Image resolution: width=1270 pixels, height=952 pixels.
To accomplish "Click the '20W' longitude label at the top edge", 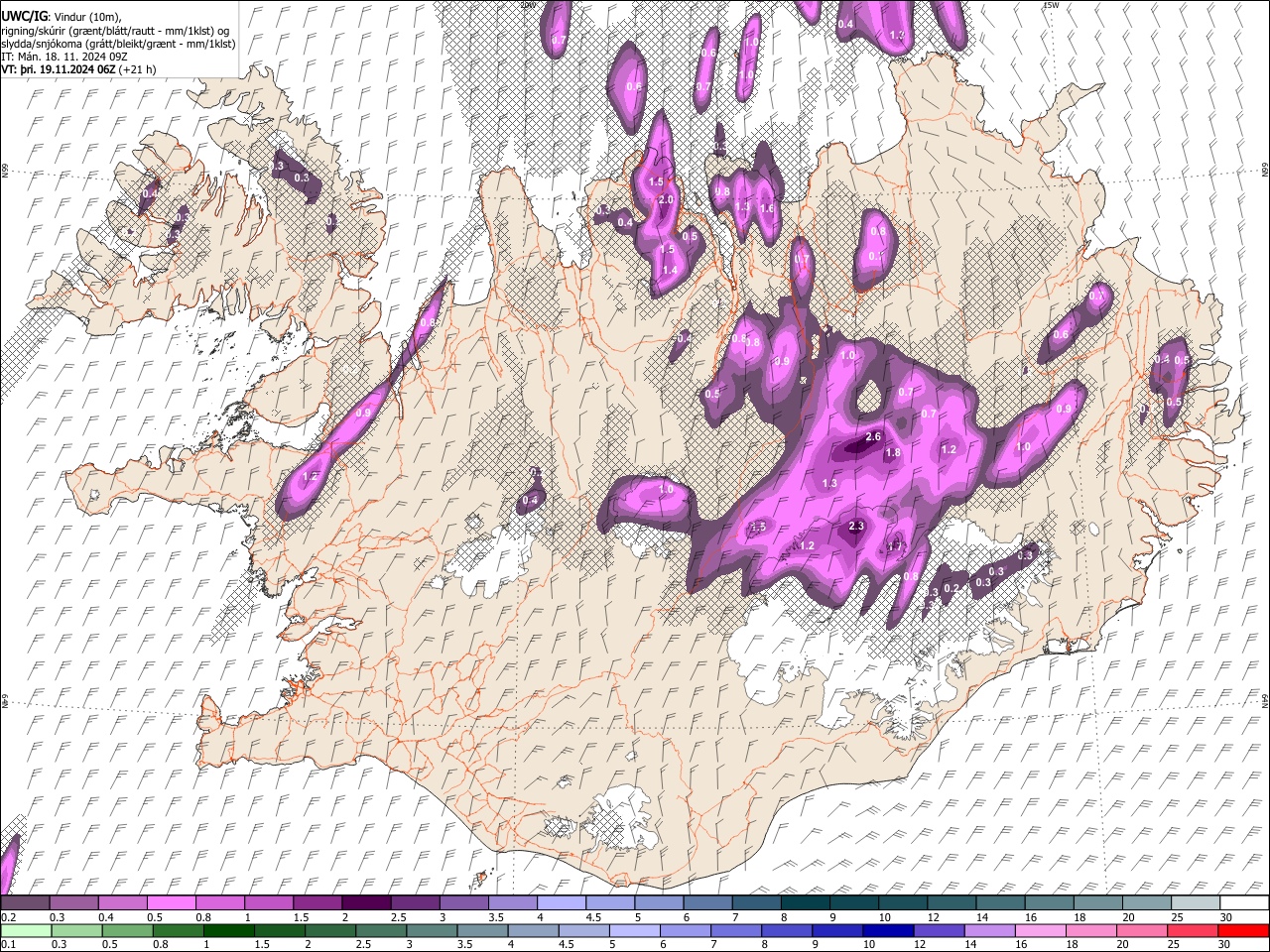I will 527,5.
